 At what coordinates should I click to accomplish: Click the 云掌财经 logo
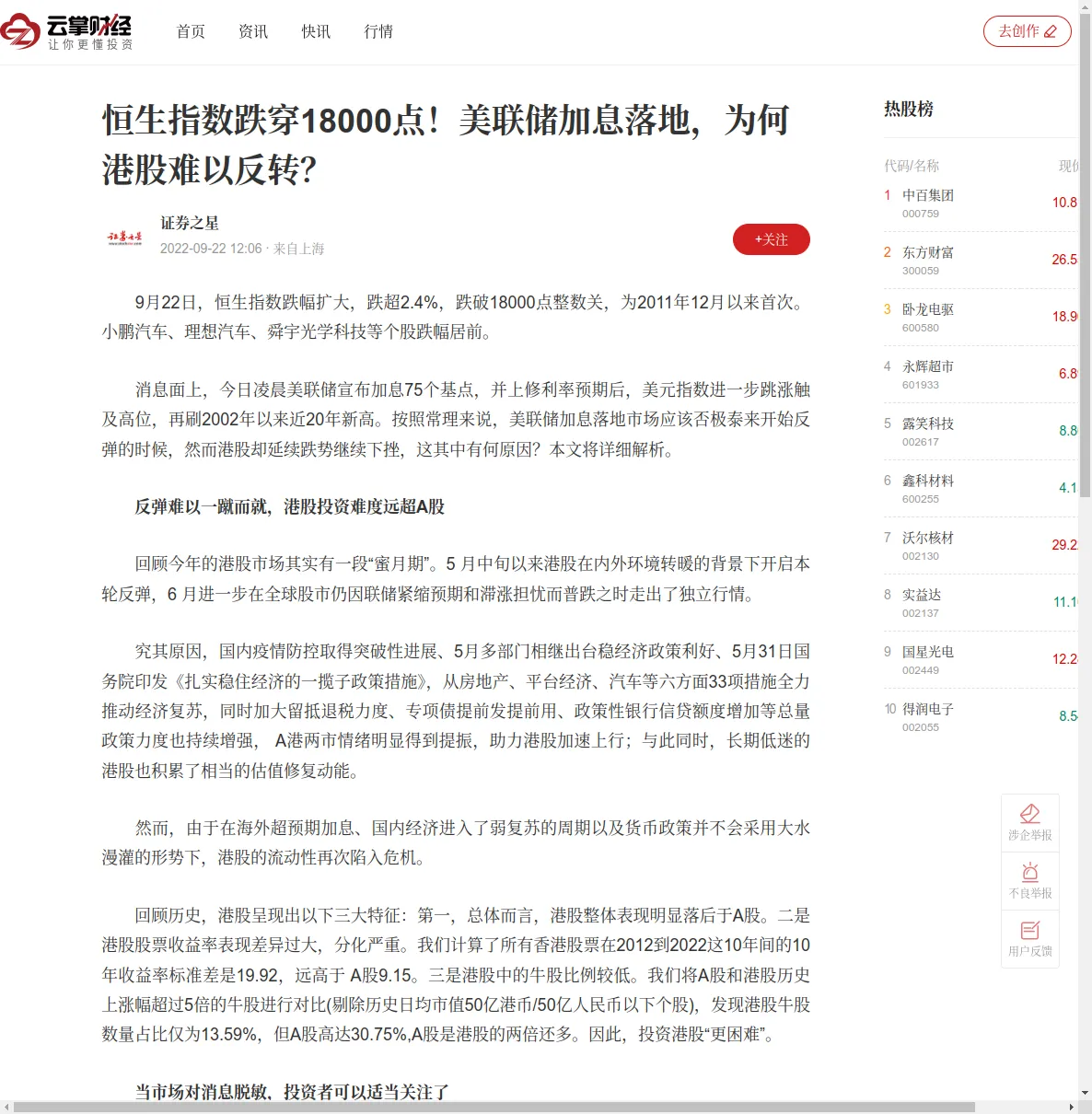(x=66, y=32)
